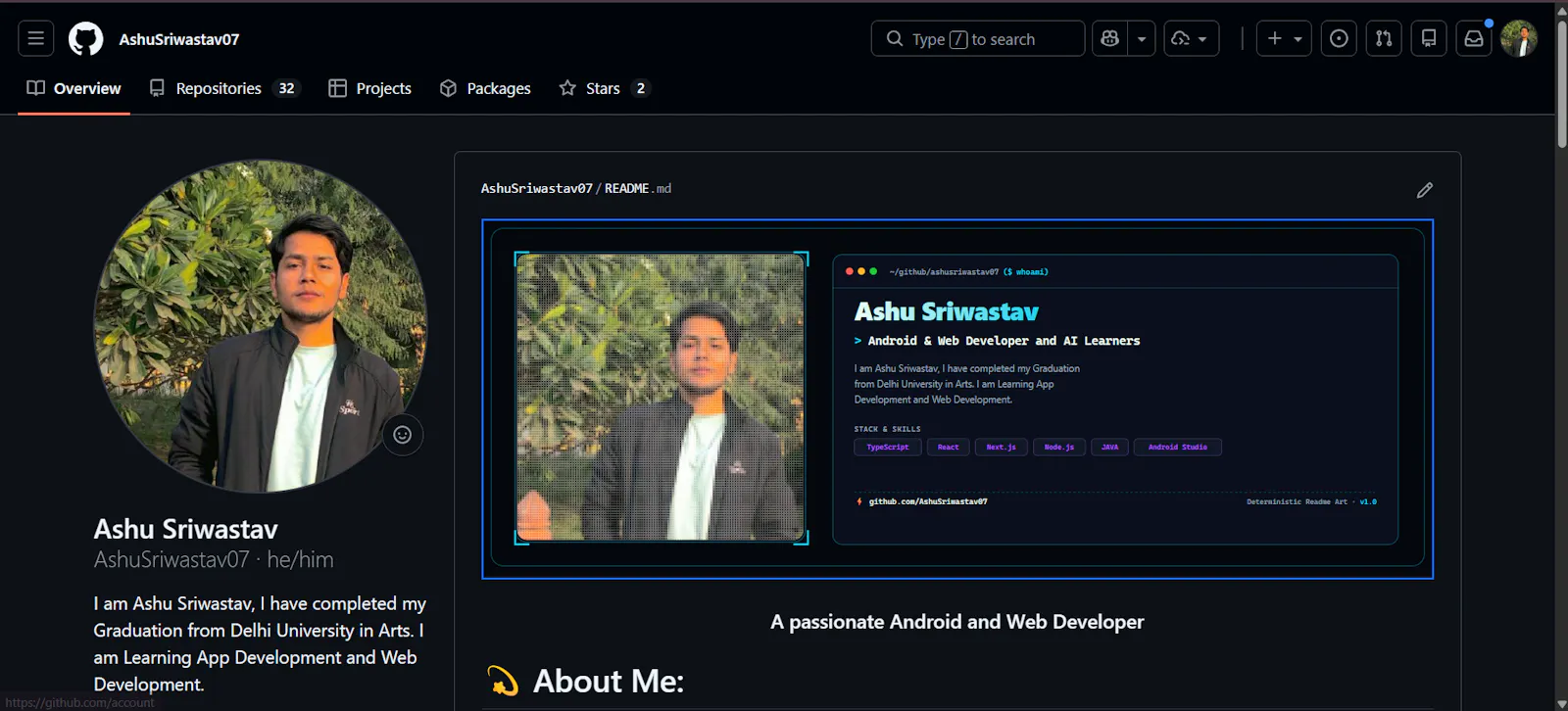Viewport: 1568px width, 711px height.
Task: Click the large profile picture
Action: pyautogui.click(x=261, y=326)
